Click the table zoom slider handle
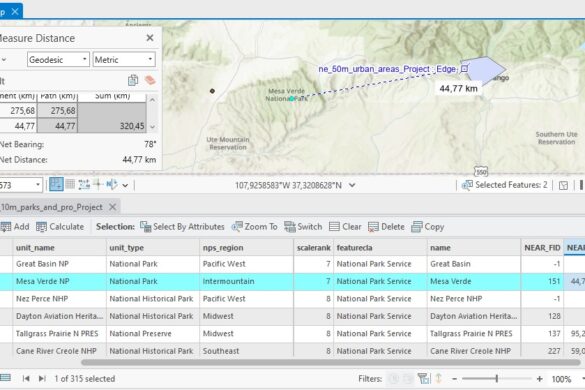The image size is (585, 390). [x=497, y=379]
